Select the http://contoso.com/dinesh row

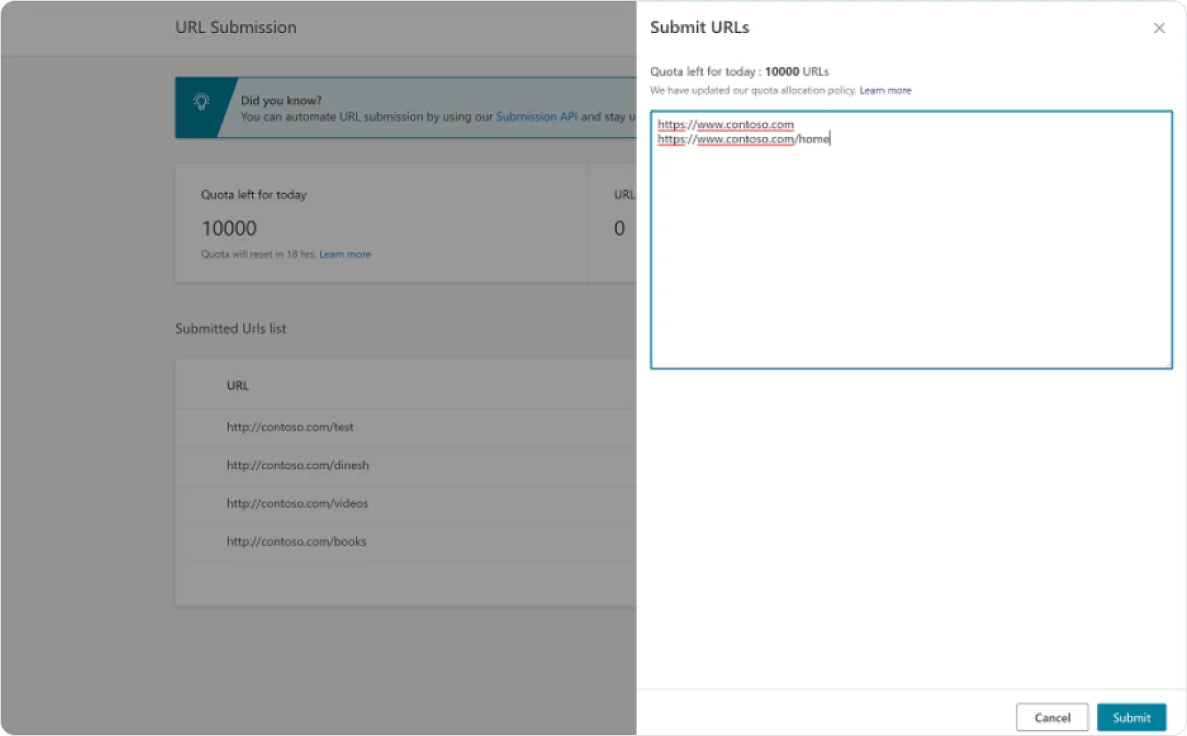406,466
